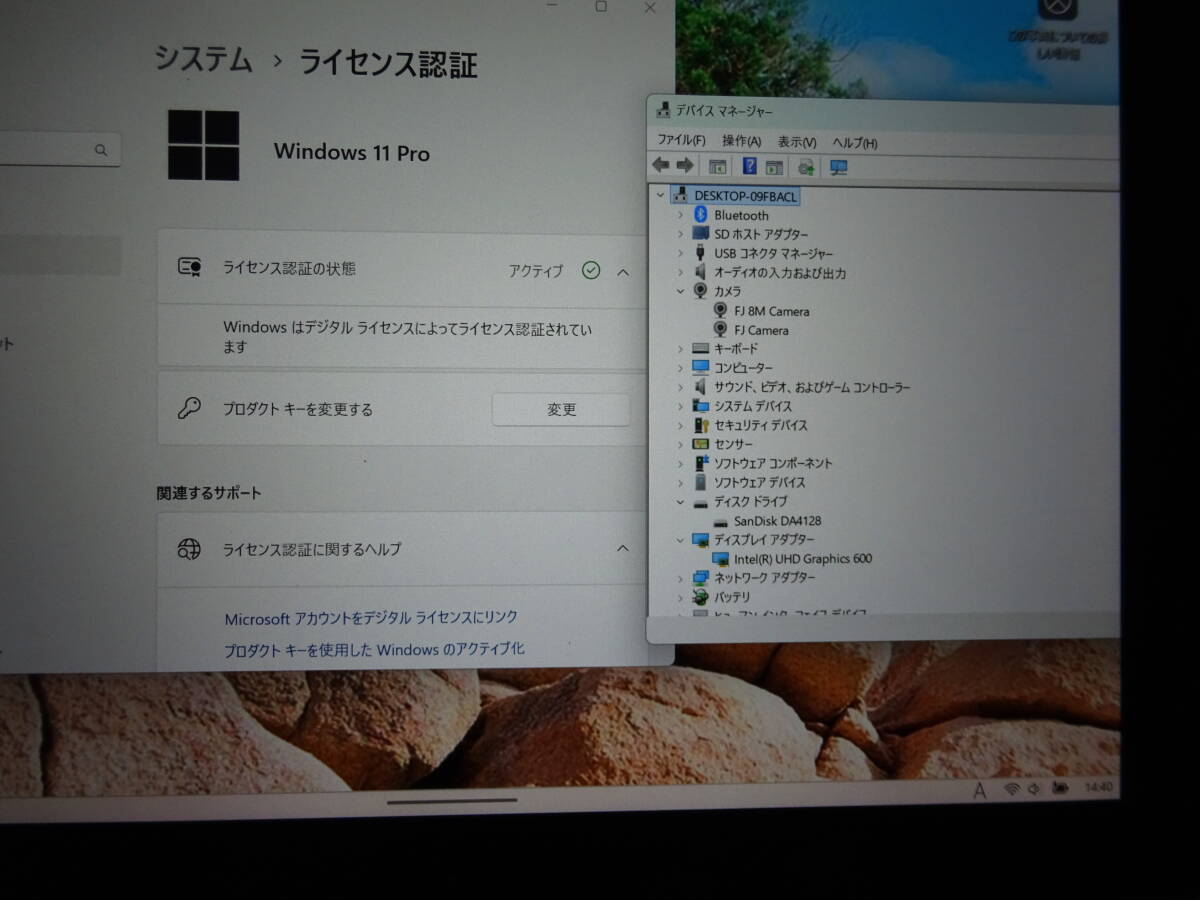
Task: Click the battery icon next to バッテリ
Action: click(x=700, y=597)
